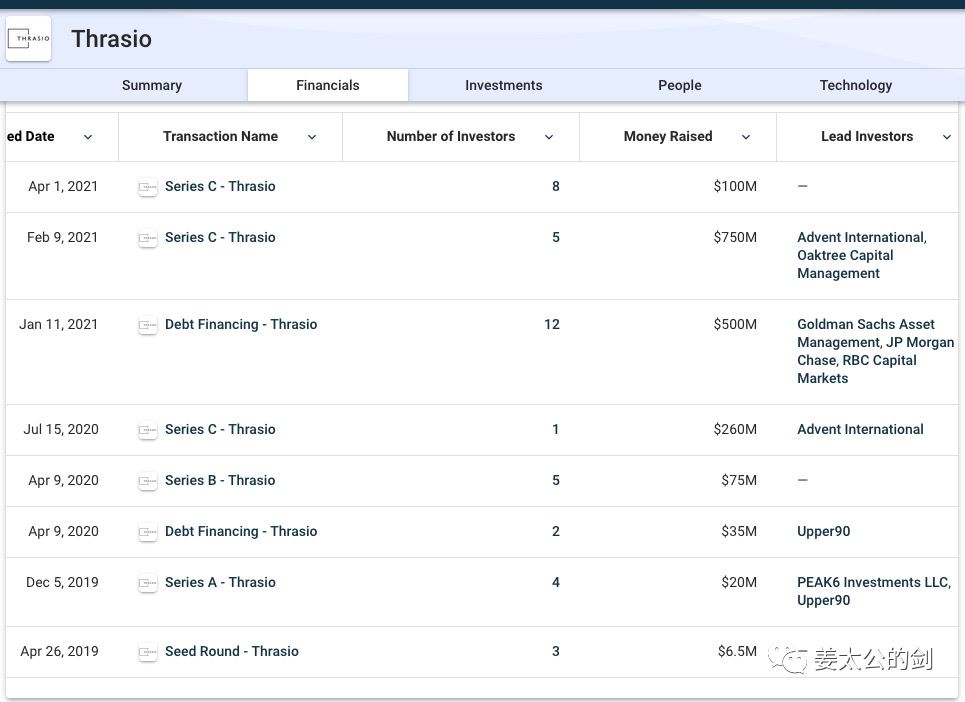Click the $100M money raised value
This screenshot has height=702, width=965.
coord(735,186)
